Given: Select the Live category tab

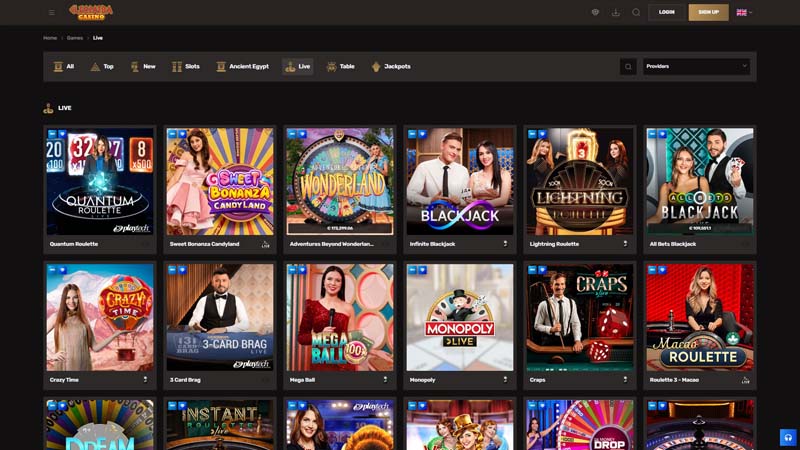Looking at the screenshot, I should (297, 66).
